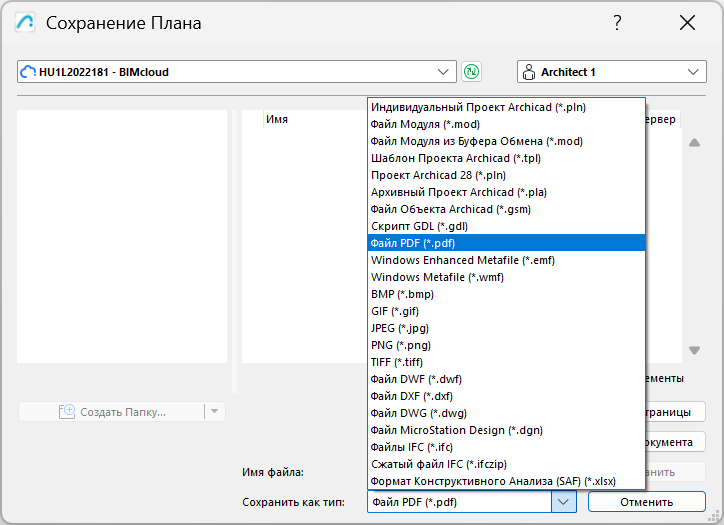Click the Имя column header
The width and height of the screenshot is (724, 525).
click(277, 119)
